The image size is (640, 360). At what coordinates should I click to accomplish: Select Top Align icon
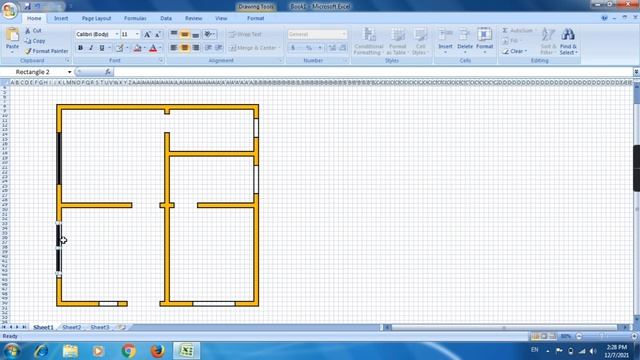pyautogui.click(x=174, y=34)
